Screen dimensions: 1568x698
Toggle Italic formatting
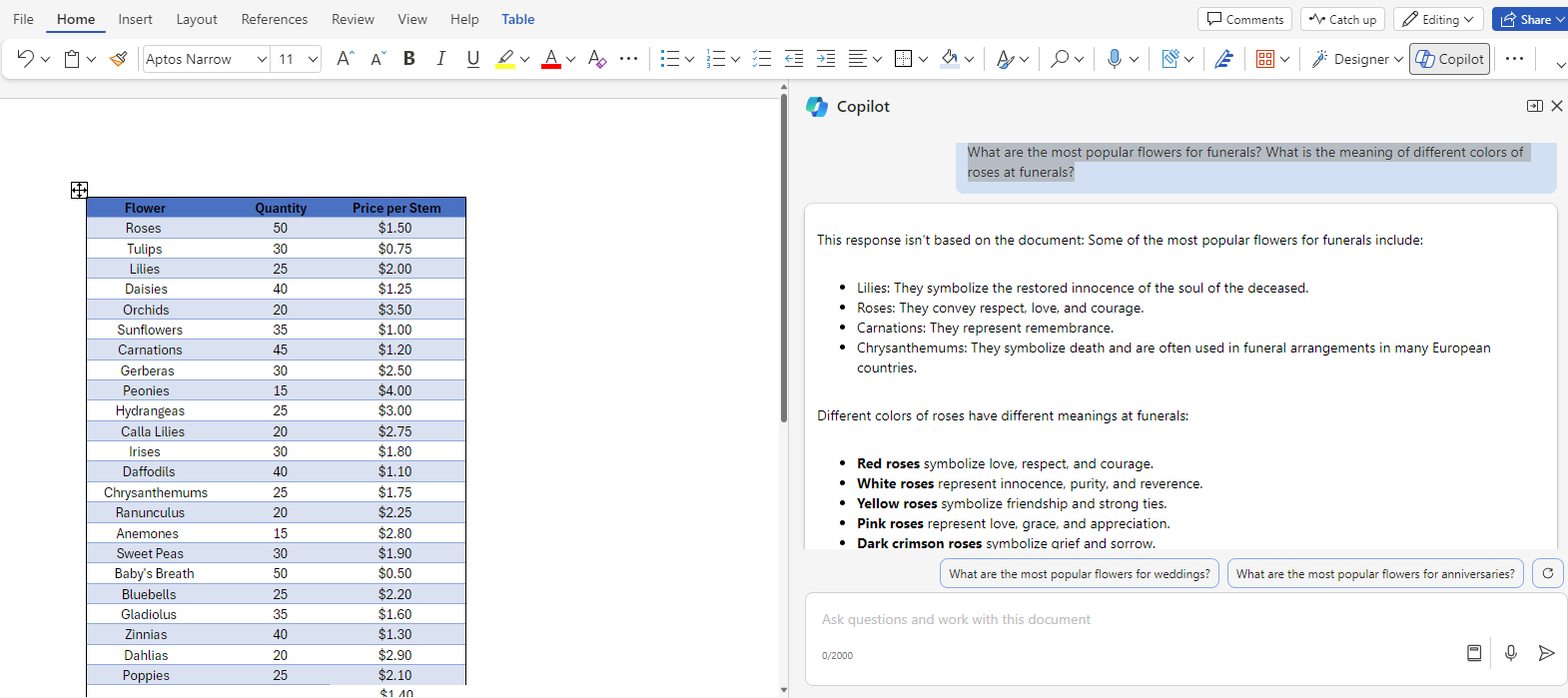tap(441, 59)
